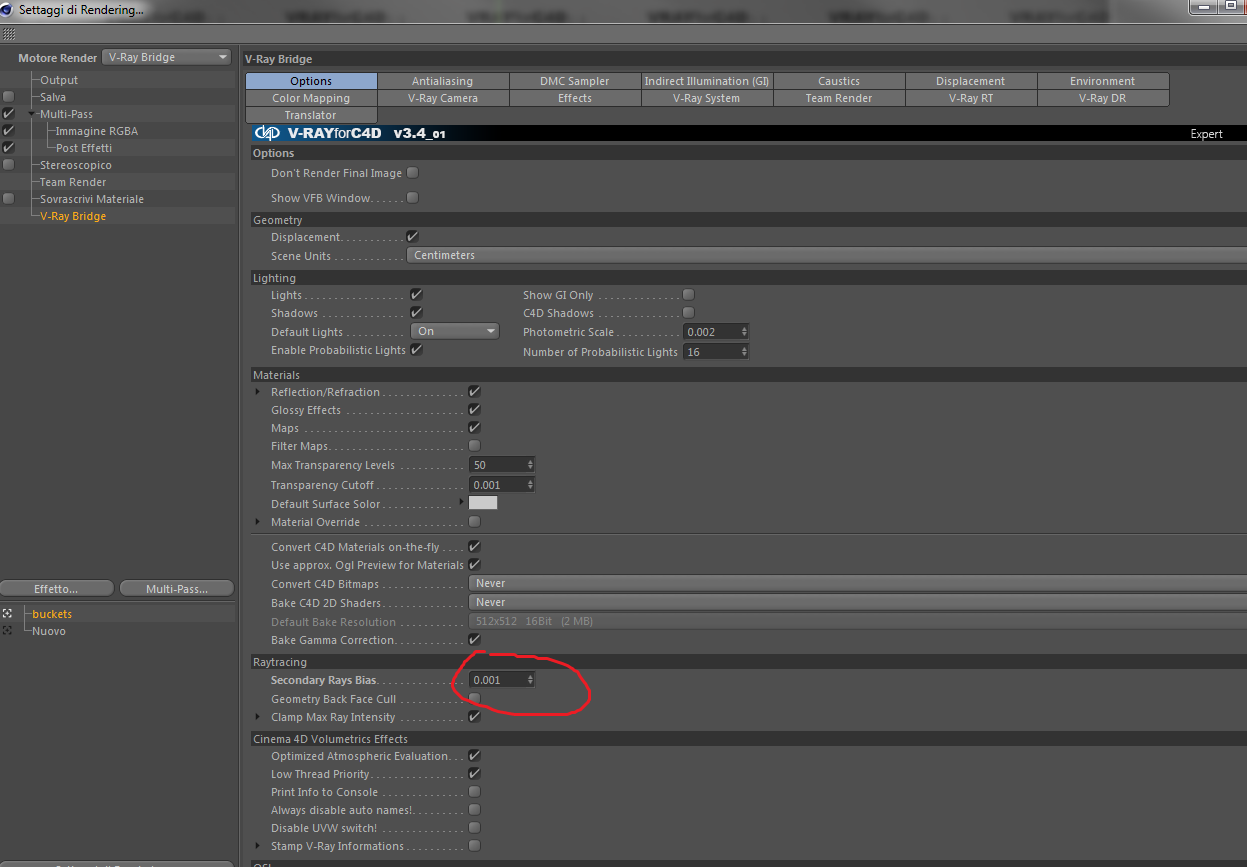
Task: Toggle the Glossy Effects checkbox
Action: pyautogui.click(x=474, y=410)
